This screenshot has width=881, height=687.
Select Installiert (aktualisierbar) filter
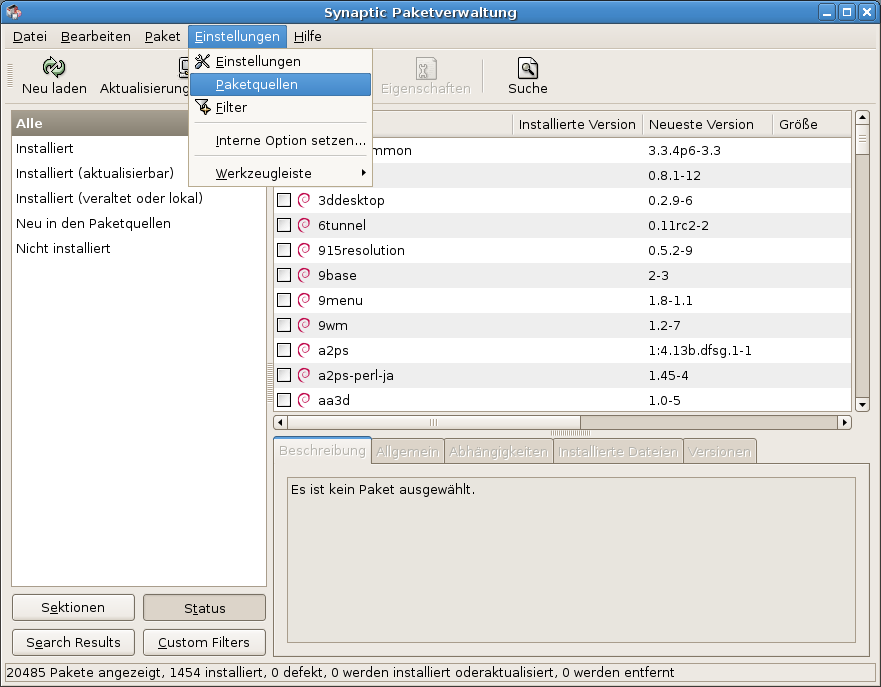pos(139,173)
